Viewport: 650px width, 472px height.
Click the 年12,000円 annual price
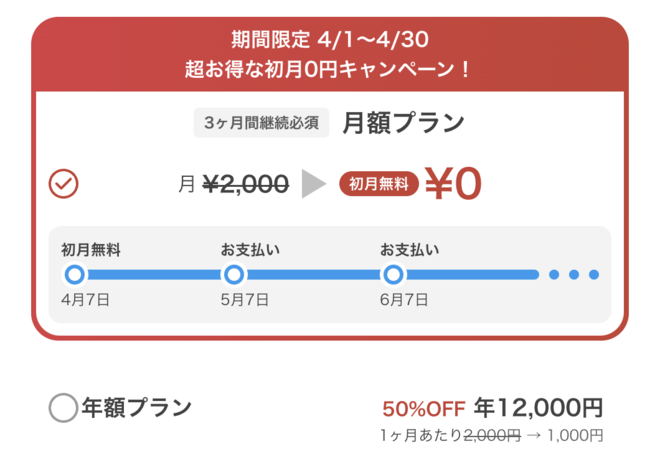click(x=538, y=408)
